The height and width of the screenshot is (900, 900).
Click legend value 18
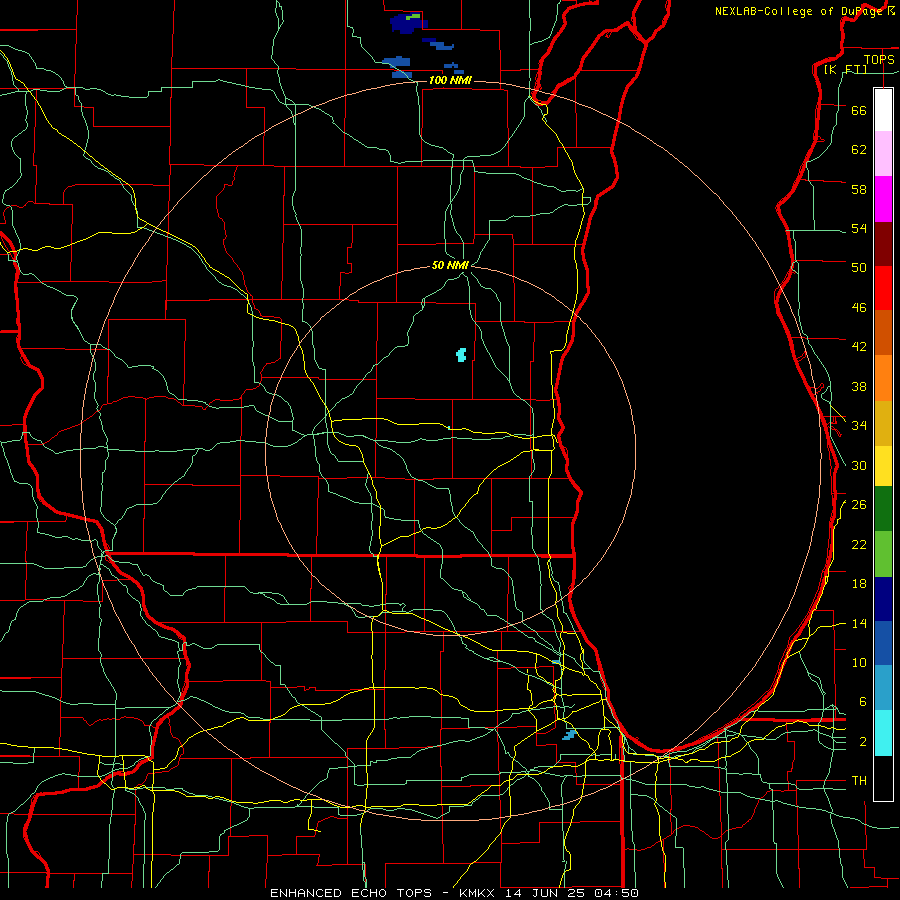click(859, 583)
